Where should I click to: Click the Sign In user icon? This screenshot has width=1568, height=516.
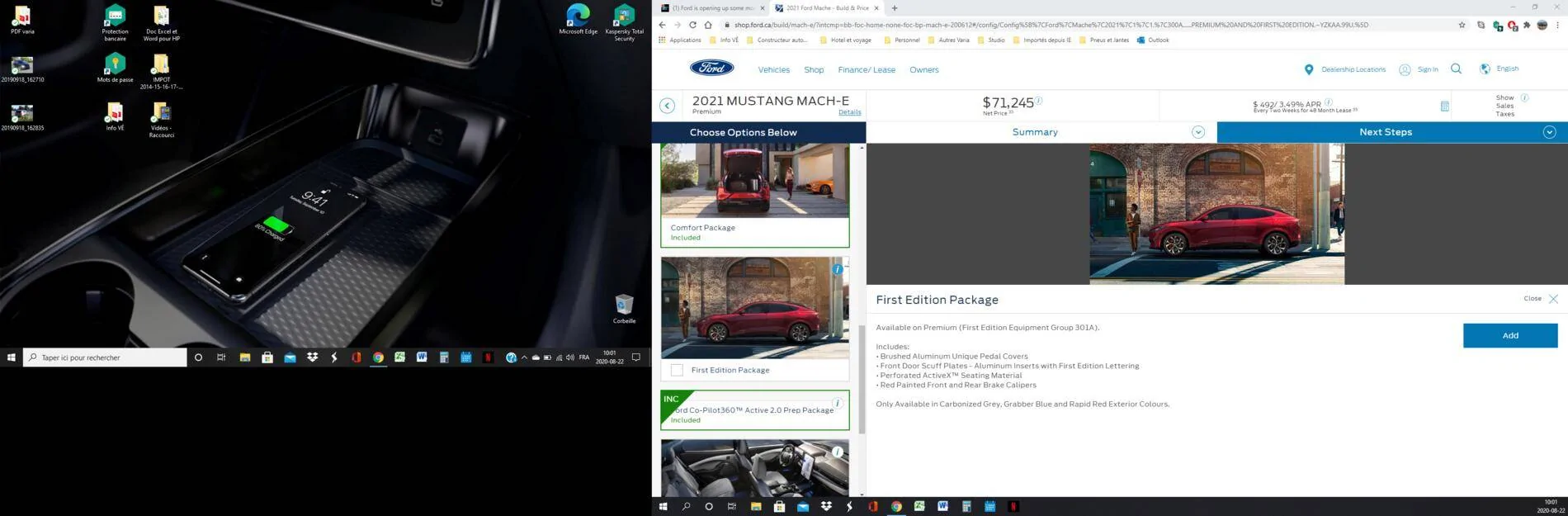(x=1405, y=69)
